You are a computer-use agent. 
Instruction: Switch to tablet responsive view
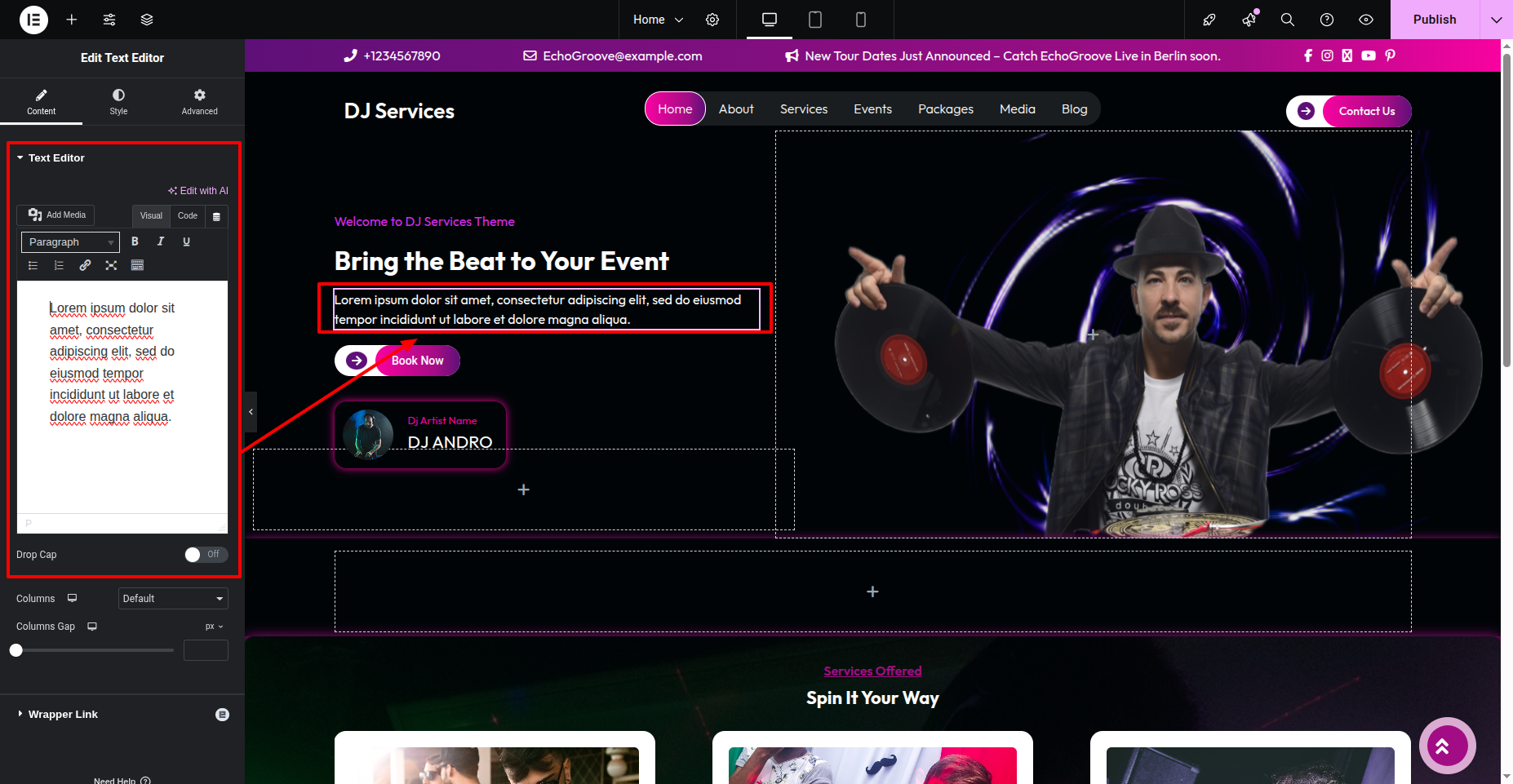point(814,20)
